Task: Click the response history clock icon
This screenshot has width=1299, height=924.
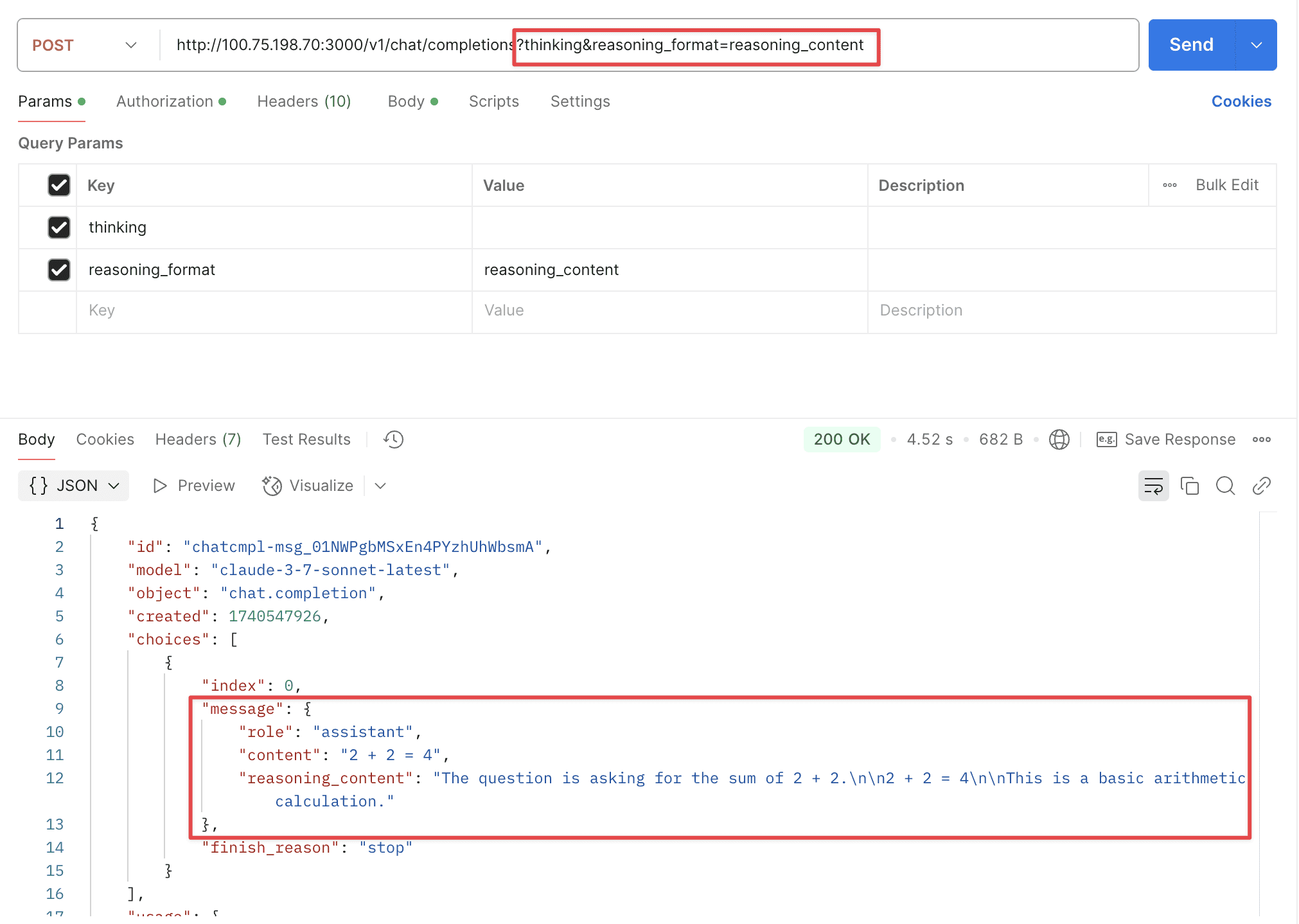Action: pyautogui.click(x=393, y=440)
